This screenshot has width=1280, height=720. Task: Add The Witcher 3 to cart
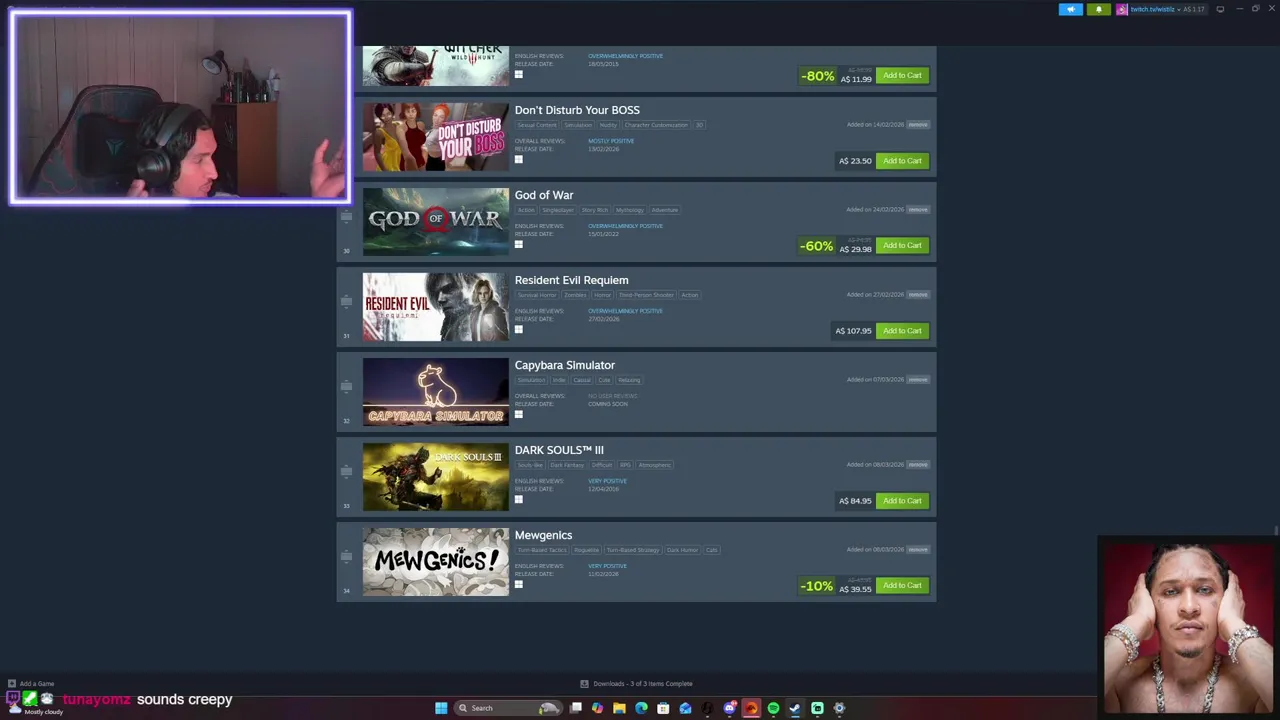click(902, 75)
